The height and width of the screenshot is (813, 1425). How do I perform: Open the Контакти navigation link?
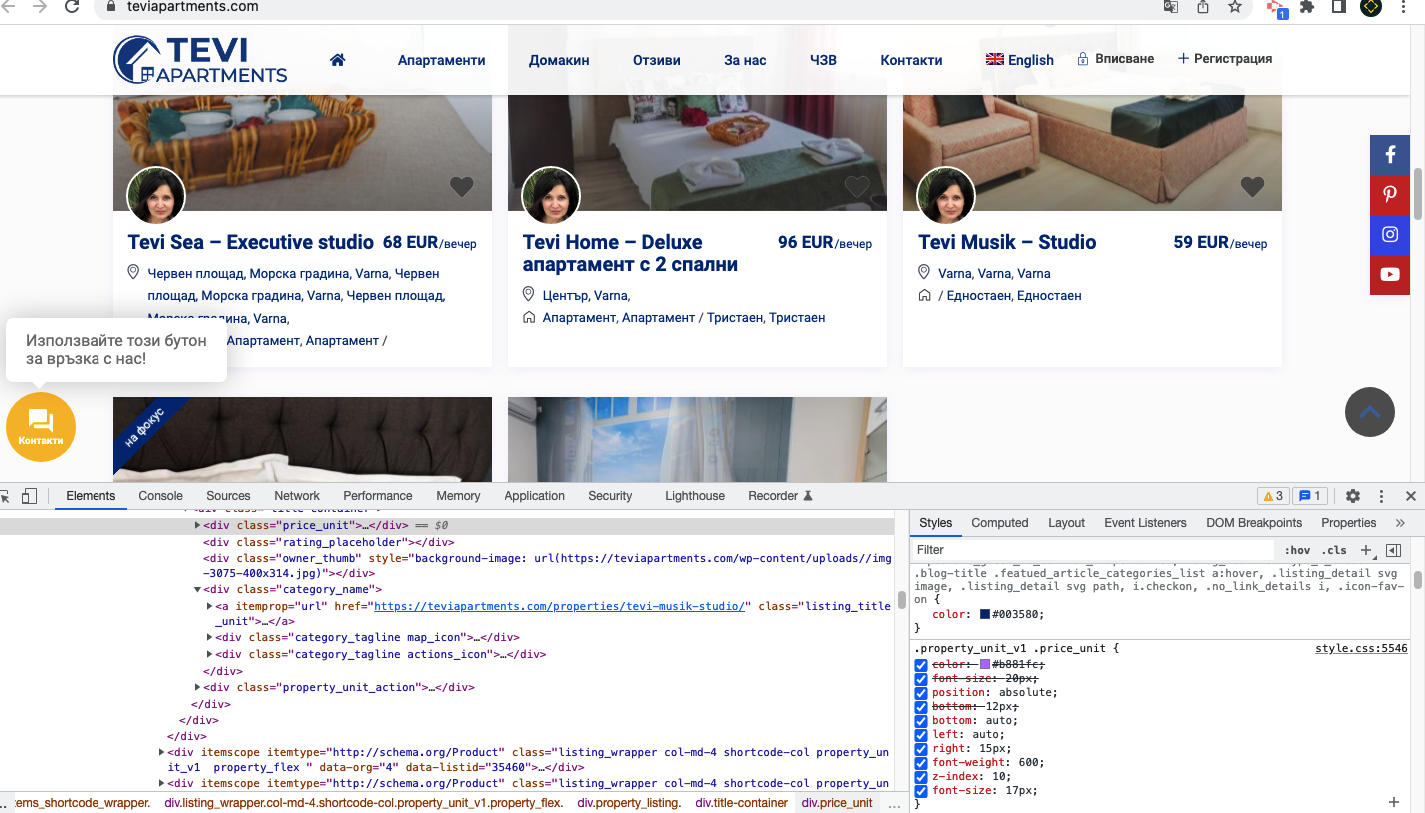click(911, 60)
